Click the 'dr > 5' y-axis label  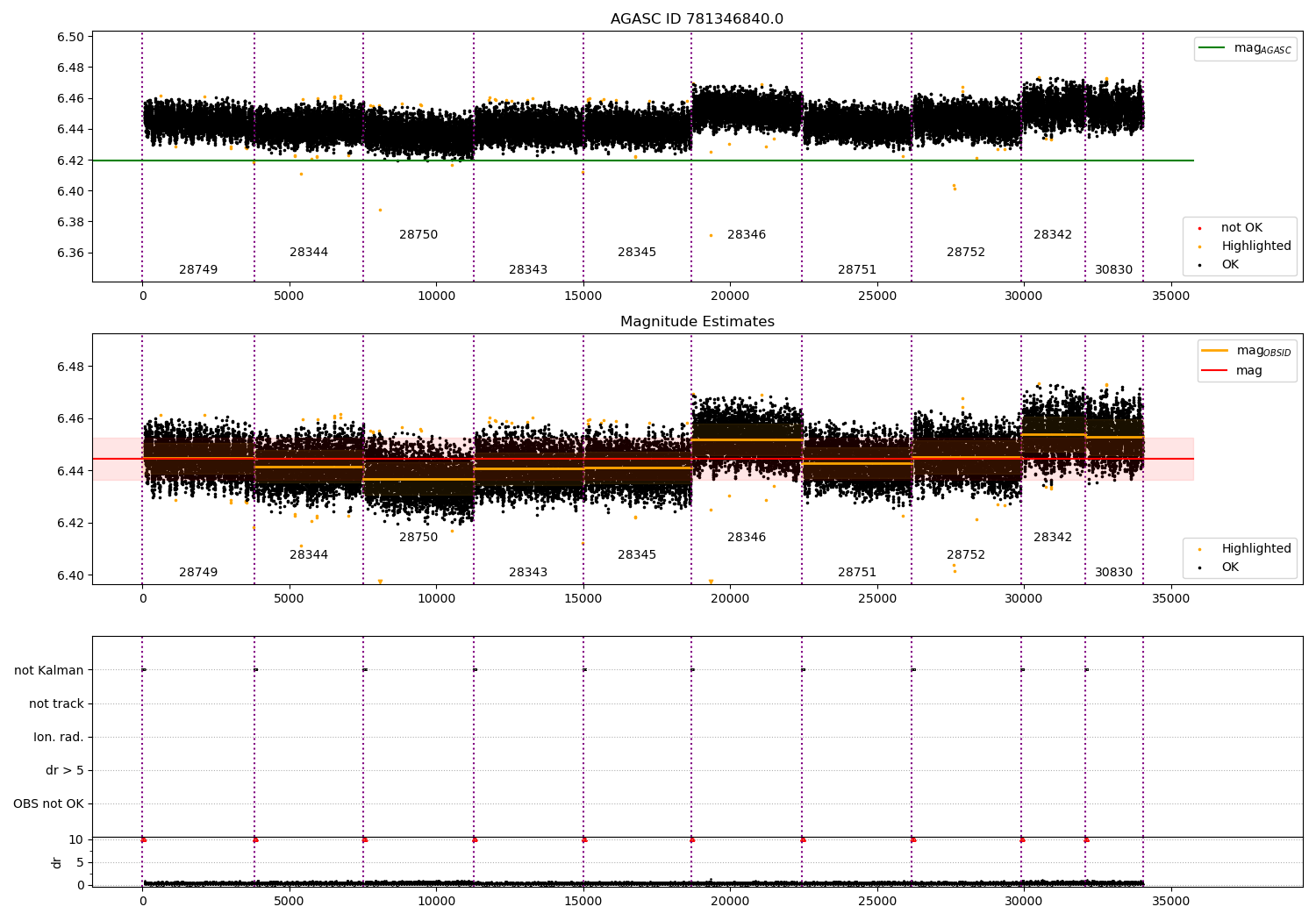click(65, 770)
